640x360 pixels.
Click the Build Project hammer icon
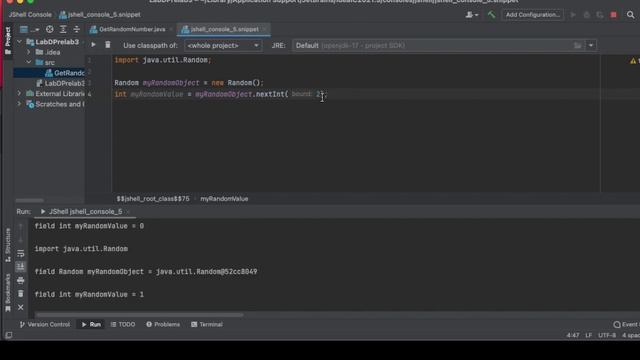point(491,15)
